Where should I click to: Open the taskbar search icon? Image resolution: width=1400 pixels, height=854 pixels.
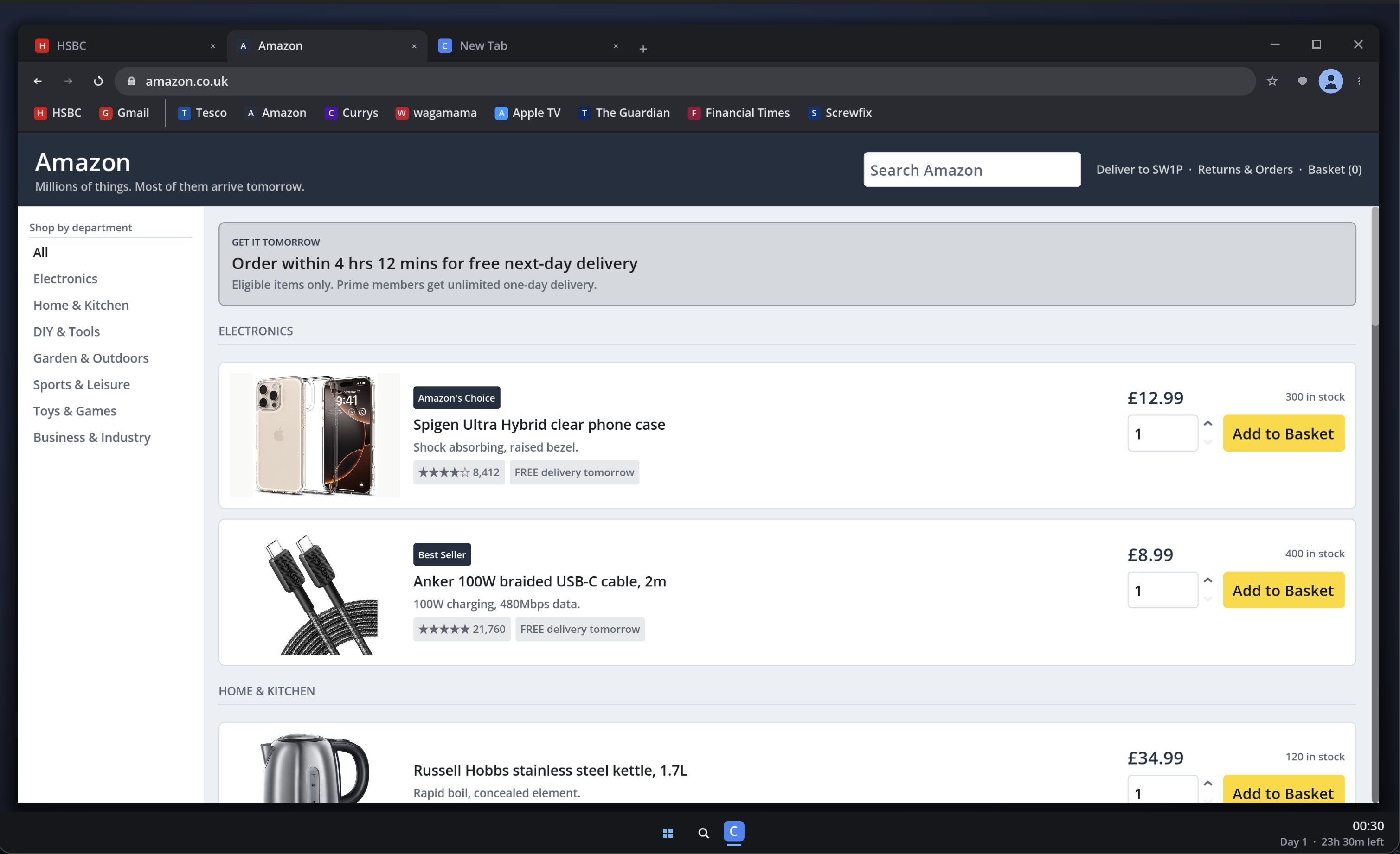[x=703, y=832]
